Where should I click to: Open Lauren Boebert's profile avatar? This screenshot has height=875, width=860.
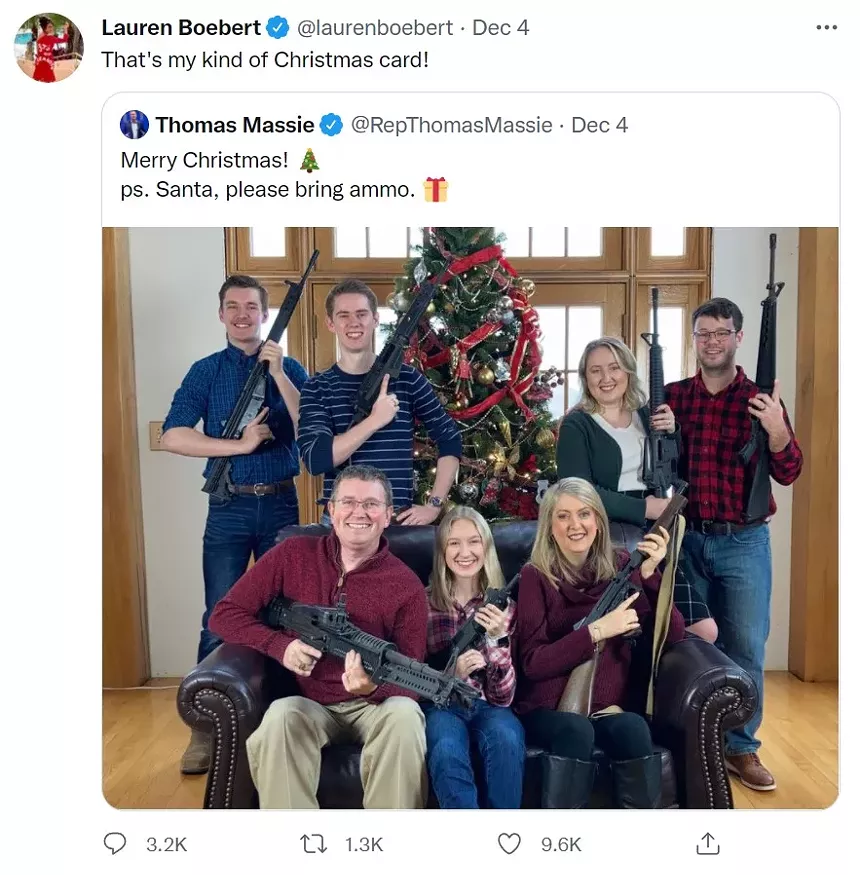(x=49, y=48)
